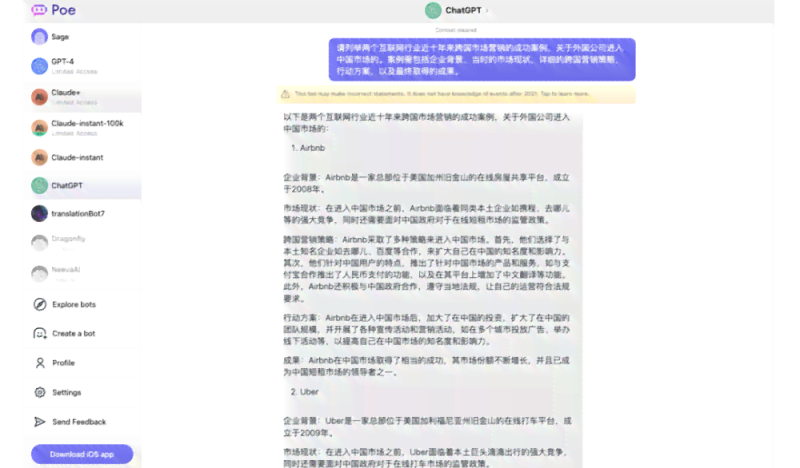This screenshot has height=468, width=800.
Task: Click the Settings gear icon
Action: pos(40,392)
